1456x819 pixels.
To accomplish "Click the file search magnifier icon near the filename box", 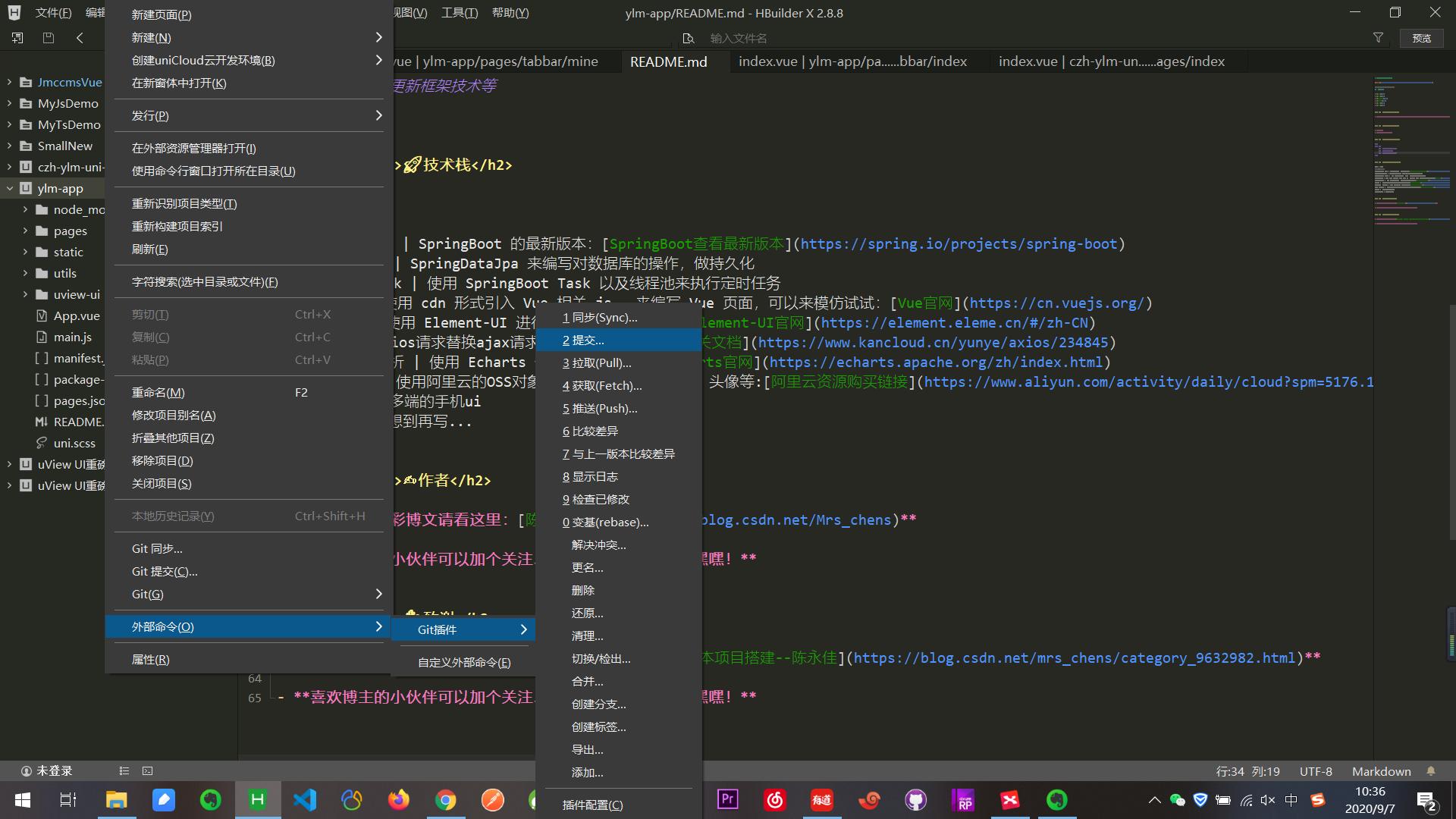I will click(x=689, y=38).
